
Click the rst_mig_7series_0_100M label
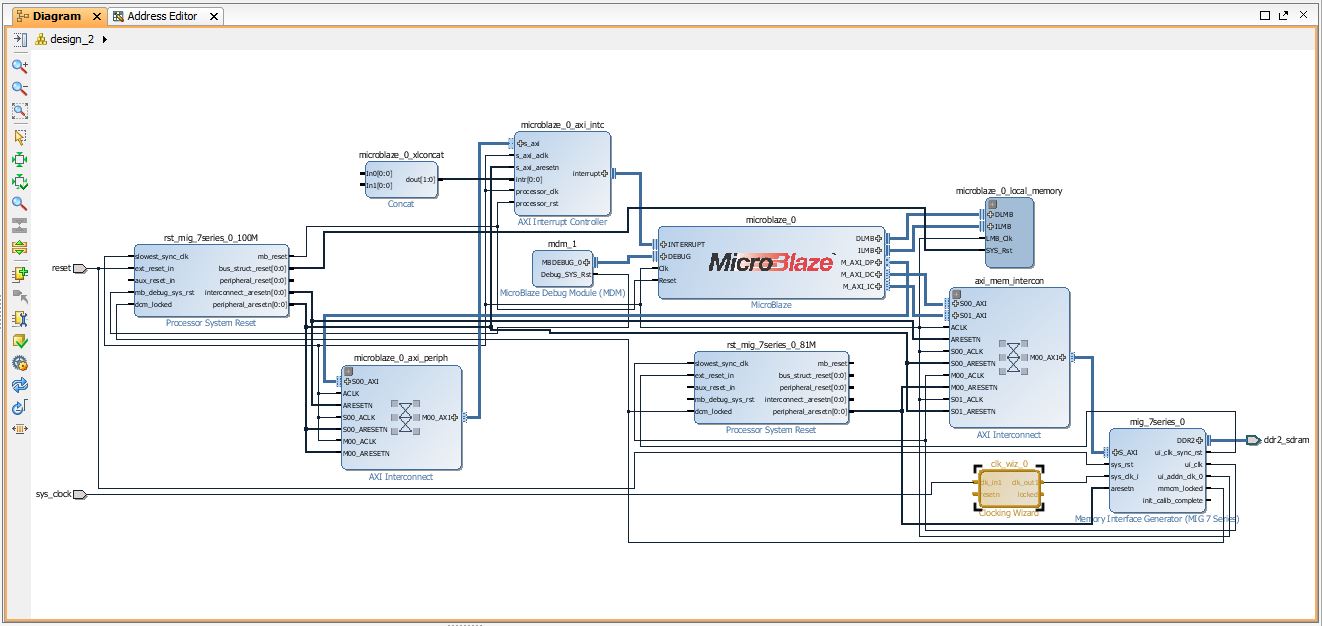[x=211, y=238]
